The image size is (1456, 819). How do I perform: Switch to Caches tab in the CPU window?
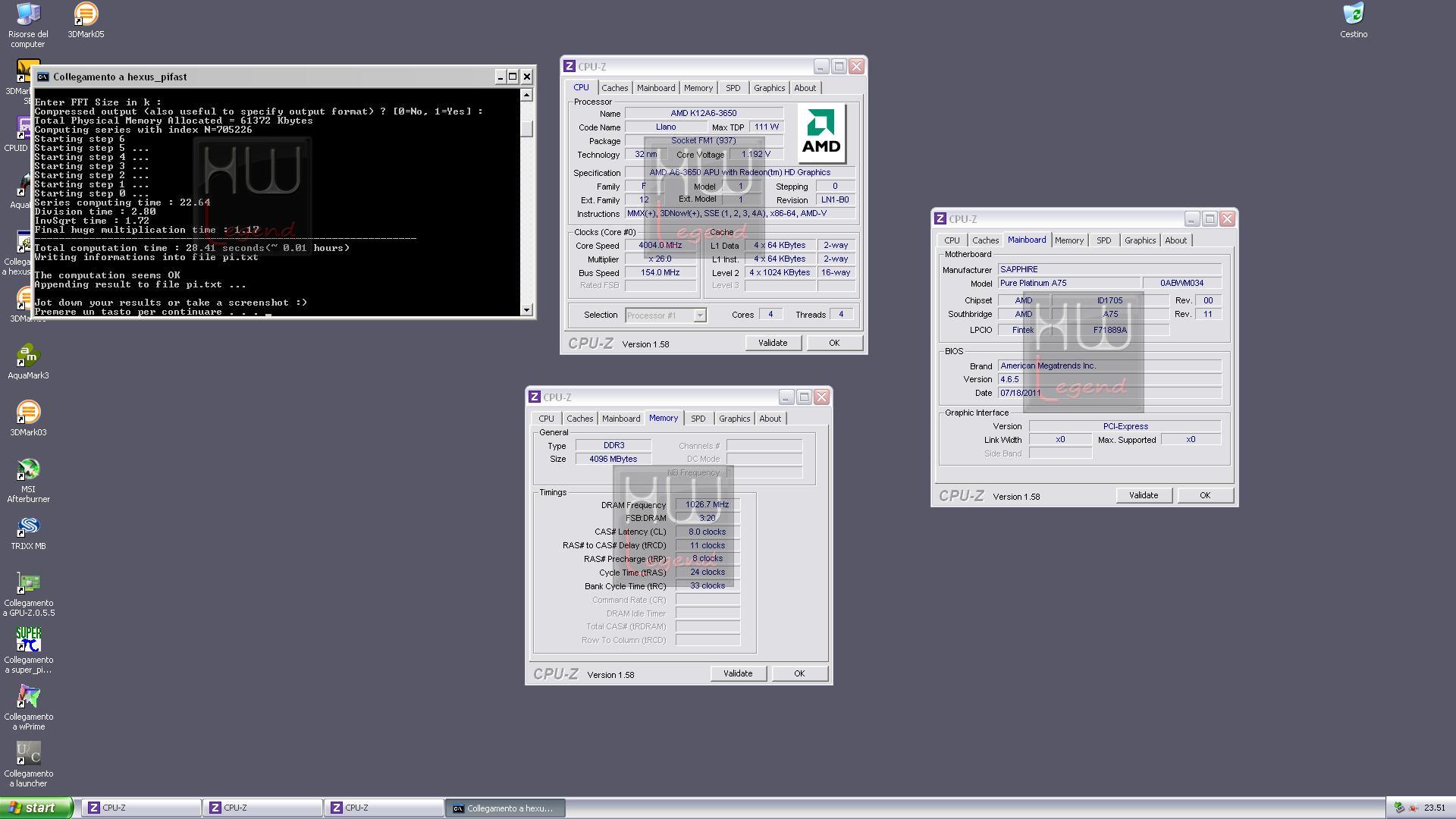coord(614,88)
